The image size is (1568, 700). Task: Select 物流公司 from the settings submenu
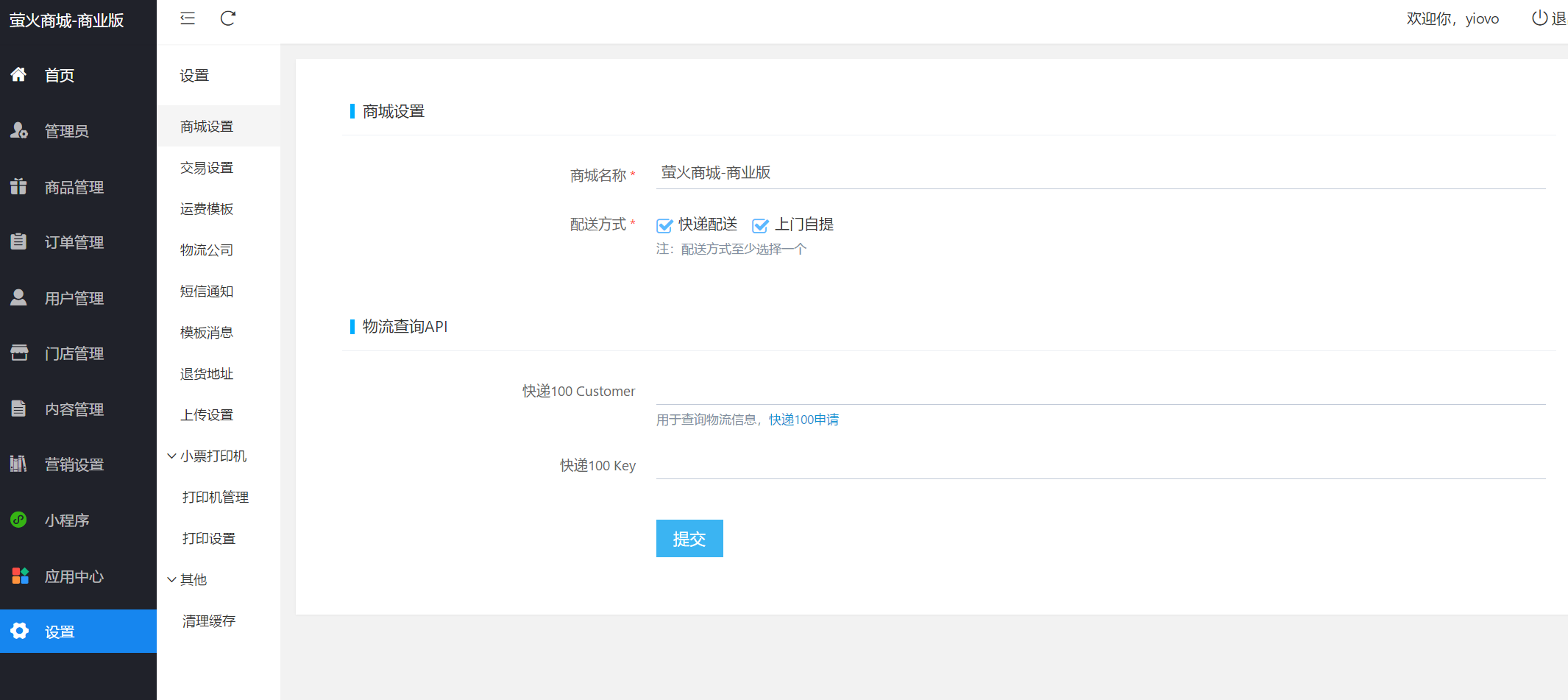pos(207,250)
